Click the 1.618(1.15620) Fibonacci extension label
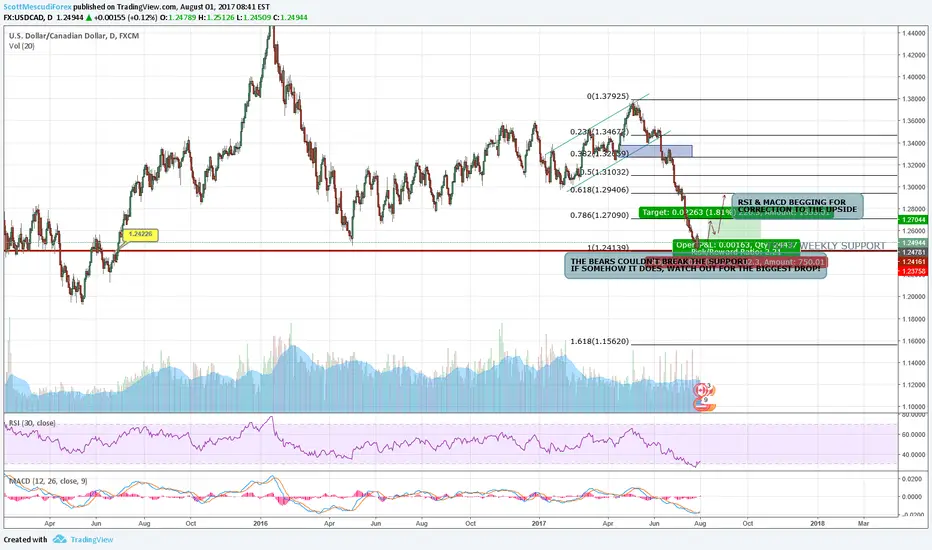 (599, 341)
